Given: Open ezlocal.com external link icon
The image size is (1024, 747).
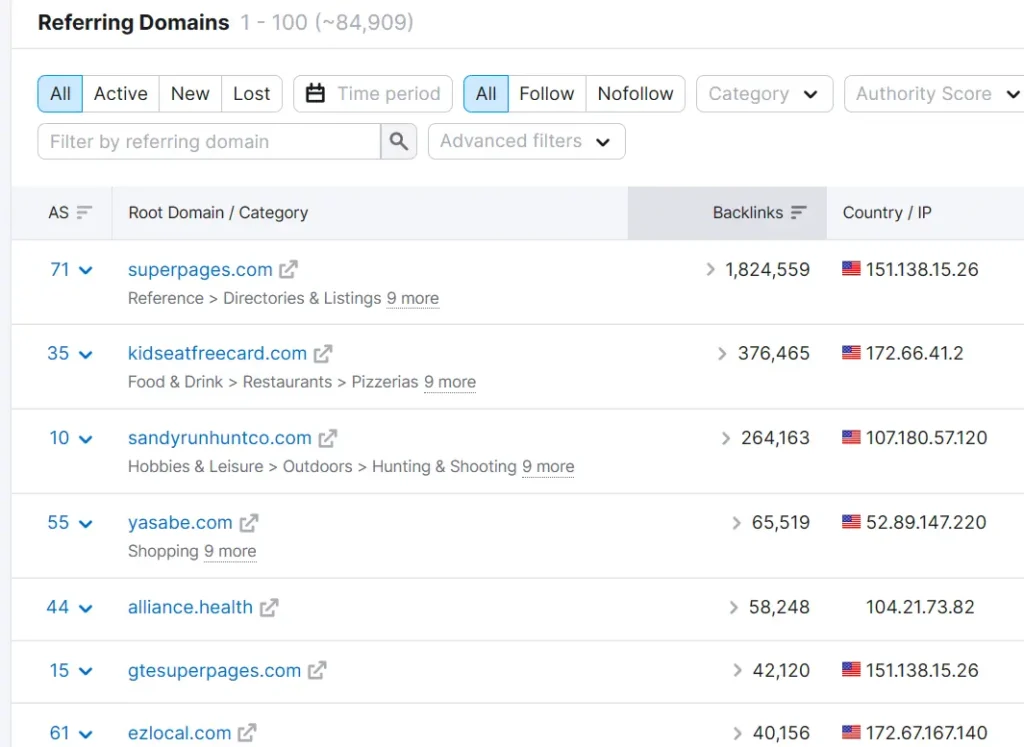Looking at the screenshot, I should 247,733.
